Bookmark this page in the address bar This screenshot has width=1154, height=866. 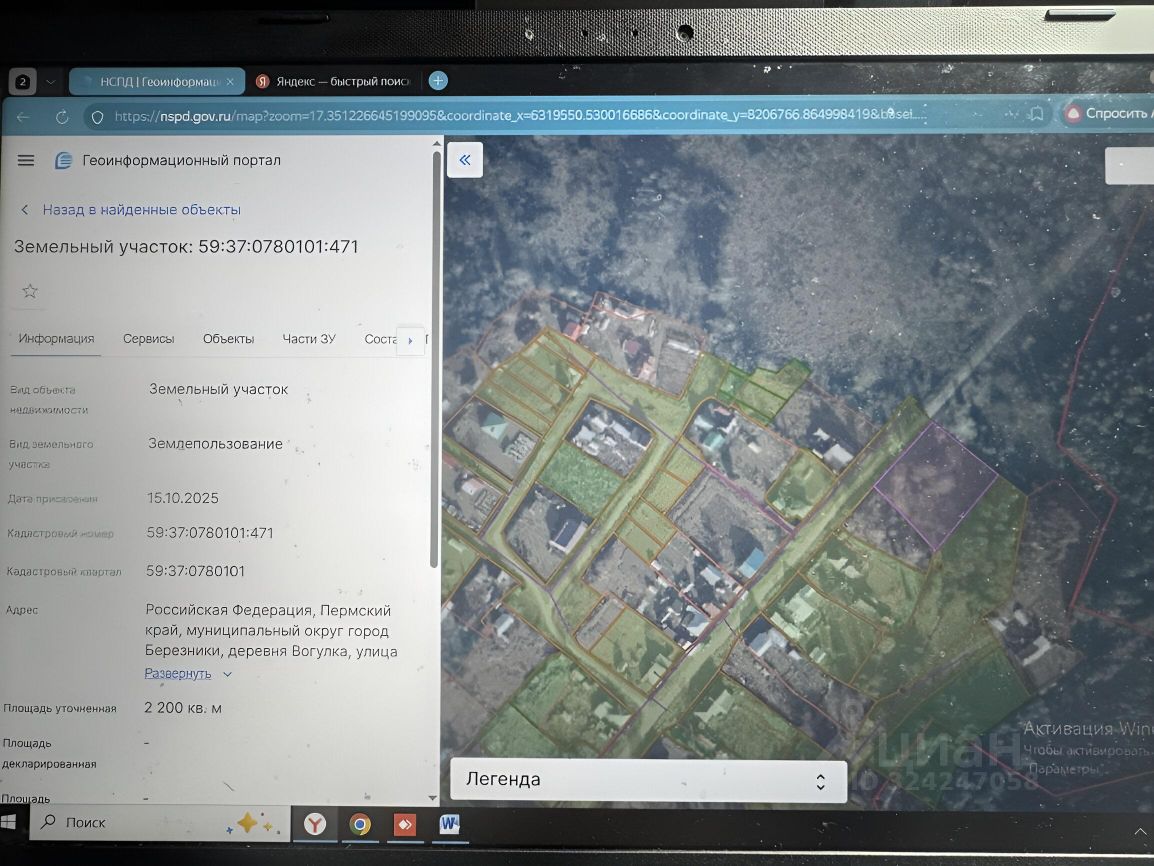coord(1036,114)
